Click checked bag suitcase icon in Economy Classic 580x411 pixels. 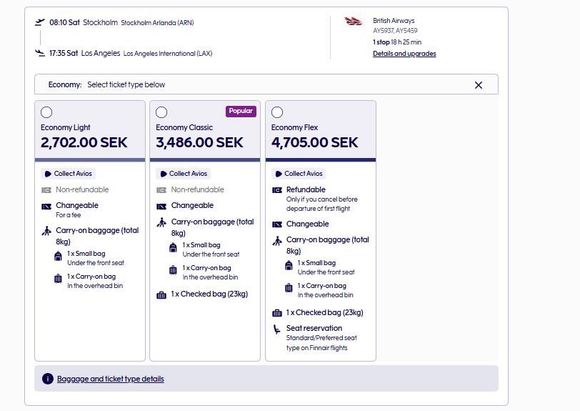(161, 295)
